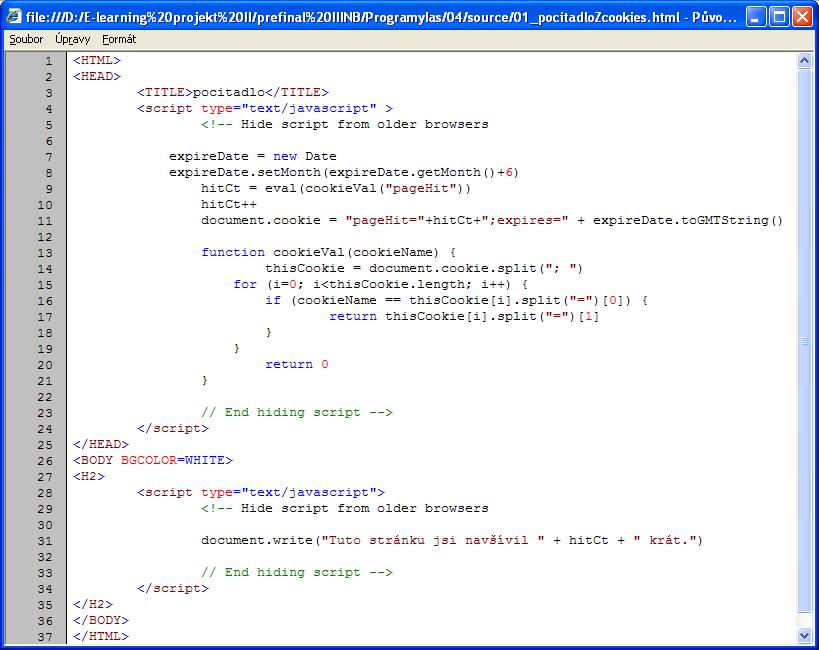Open the Formát menu
Image resolution: width=819 pixels, height=650 pixels.
tap(119, 39)
